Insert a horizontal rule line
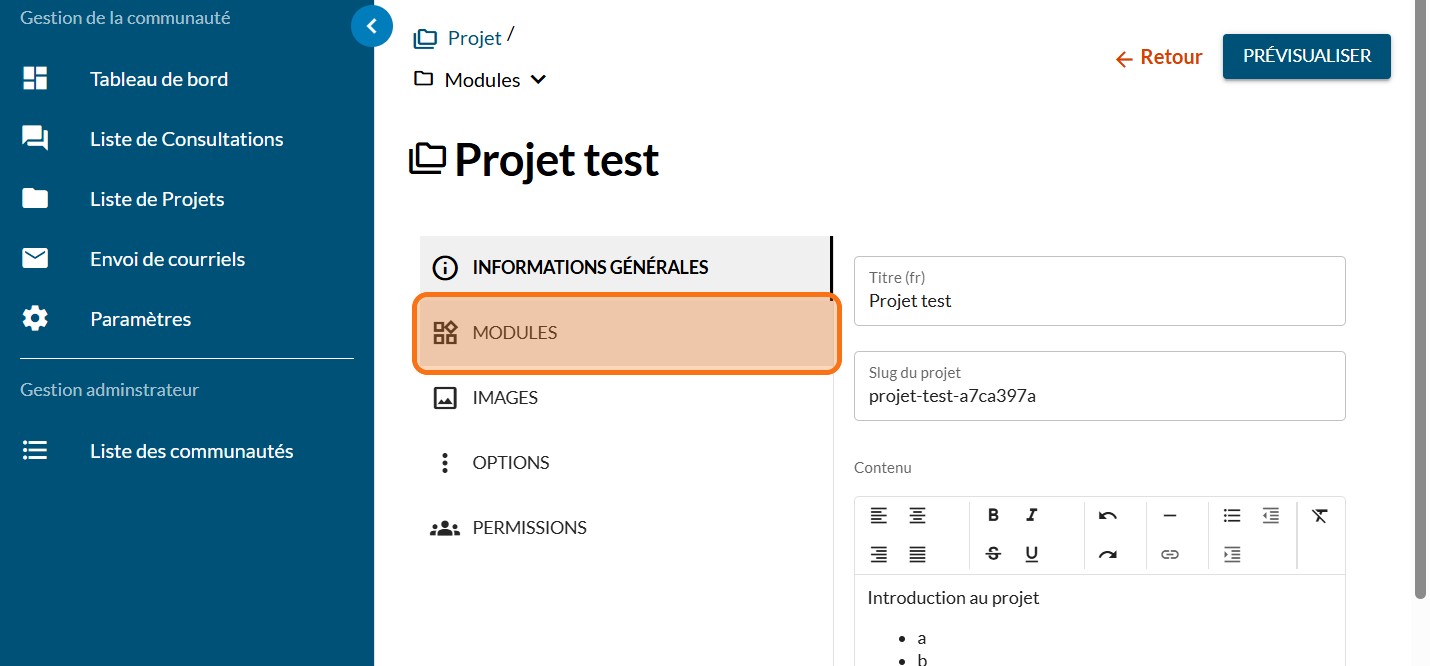The image size is (1430, 666). pyautogui.click(x=1170, y=515)
